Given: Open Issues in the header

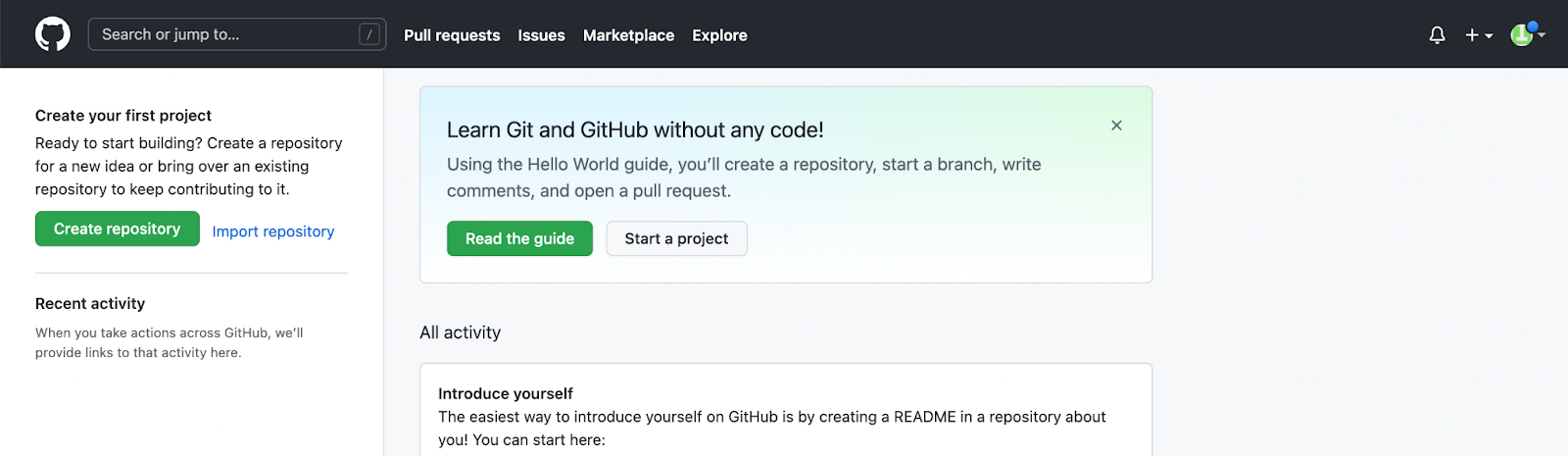Looking at the screenshot, I should pos(541,35).
